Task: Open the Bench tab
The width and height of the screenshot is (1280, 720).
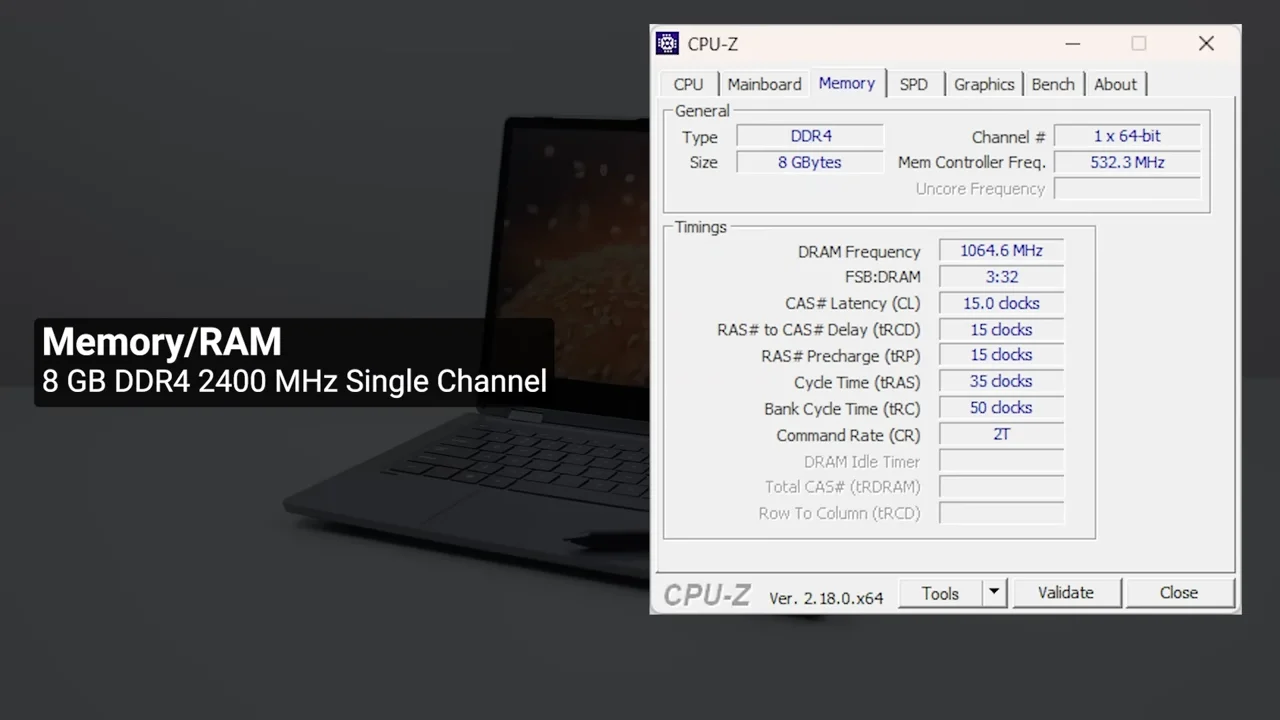Action: [x=1052, y=85]
